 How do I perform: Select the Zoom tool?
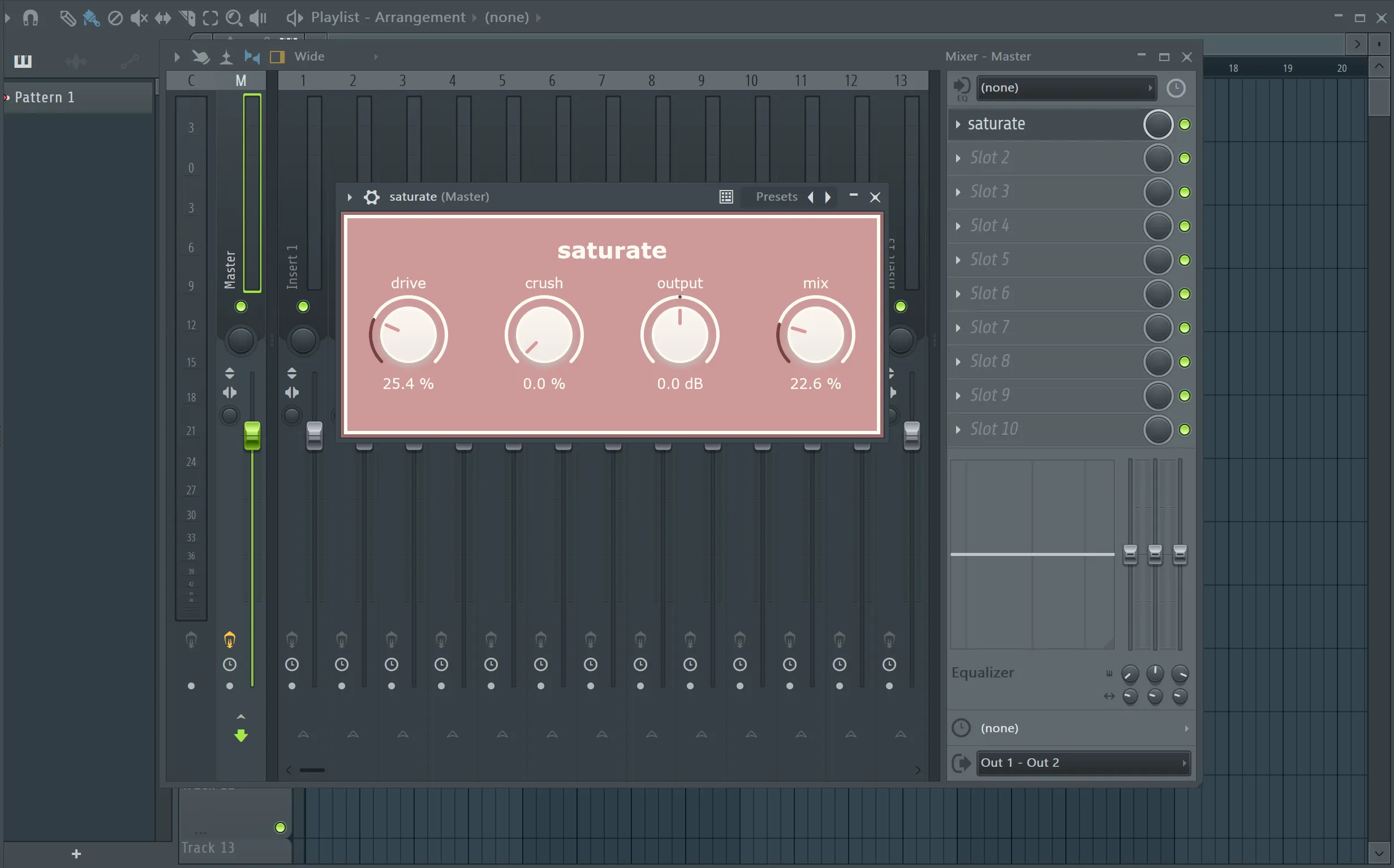(x=234, y=18)
